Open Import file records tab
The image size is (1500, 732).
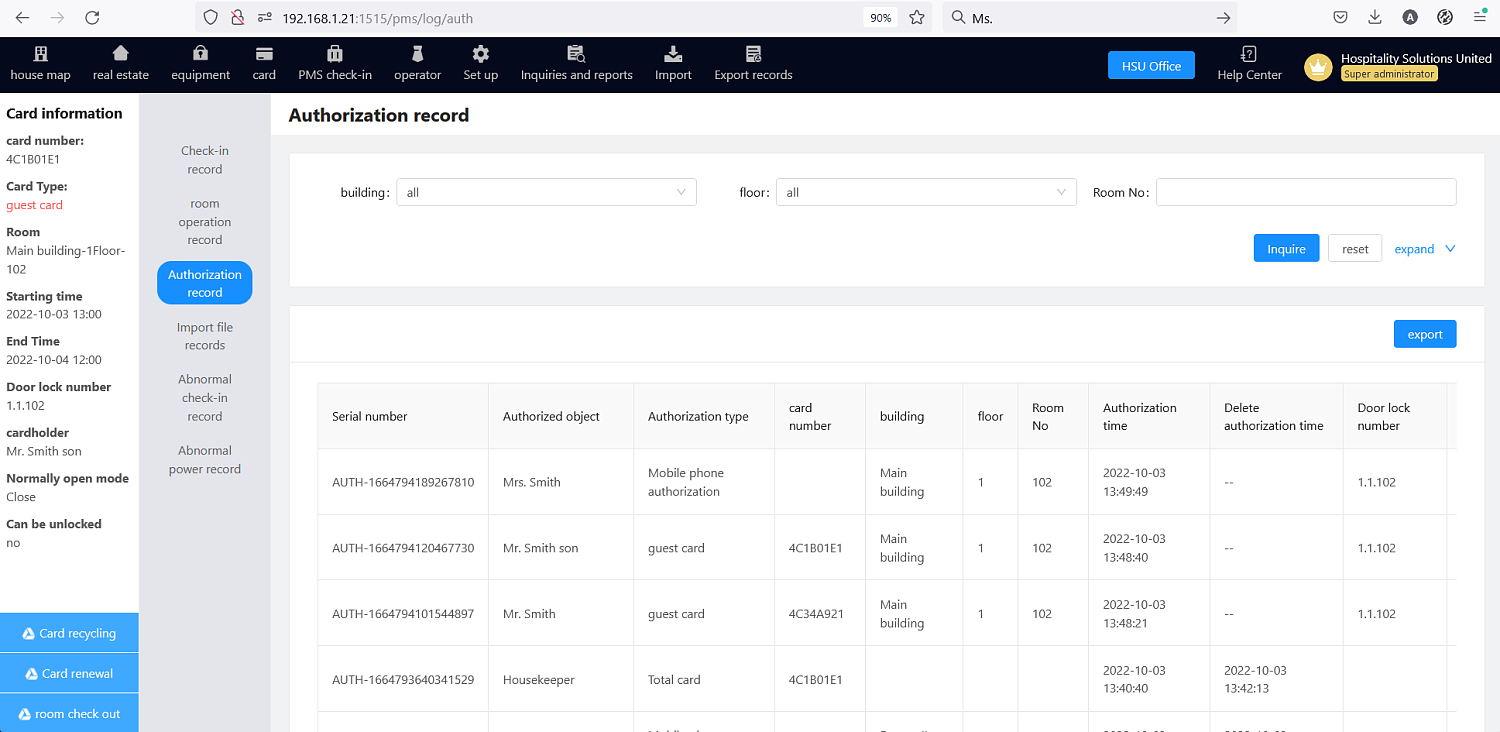pos(205,336)
